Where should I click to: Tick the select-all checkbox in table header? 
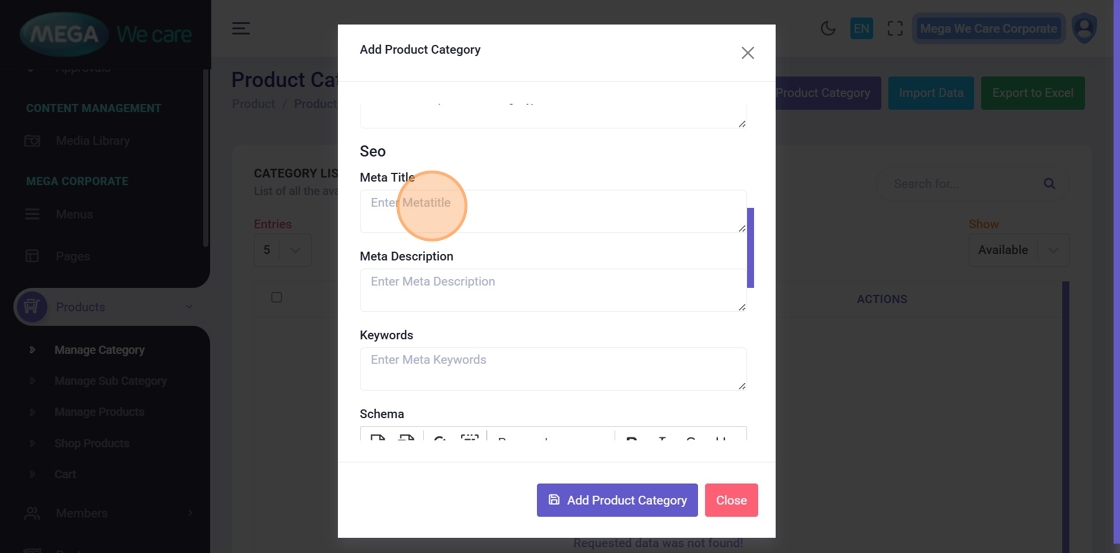[x=277, y=297]
